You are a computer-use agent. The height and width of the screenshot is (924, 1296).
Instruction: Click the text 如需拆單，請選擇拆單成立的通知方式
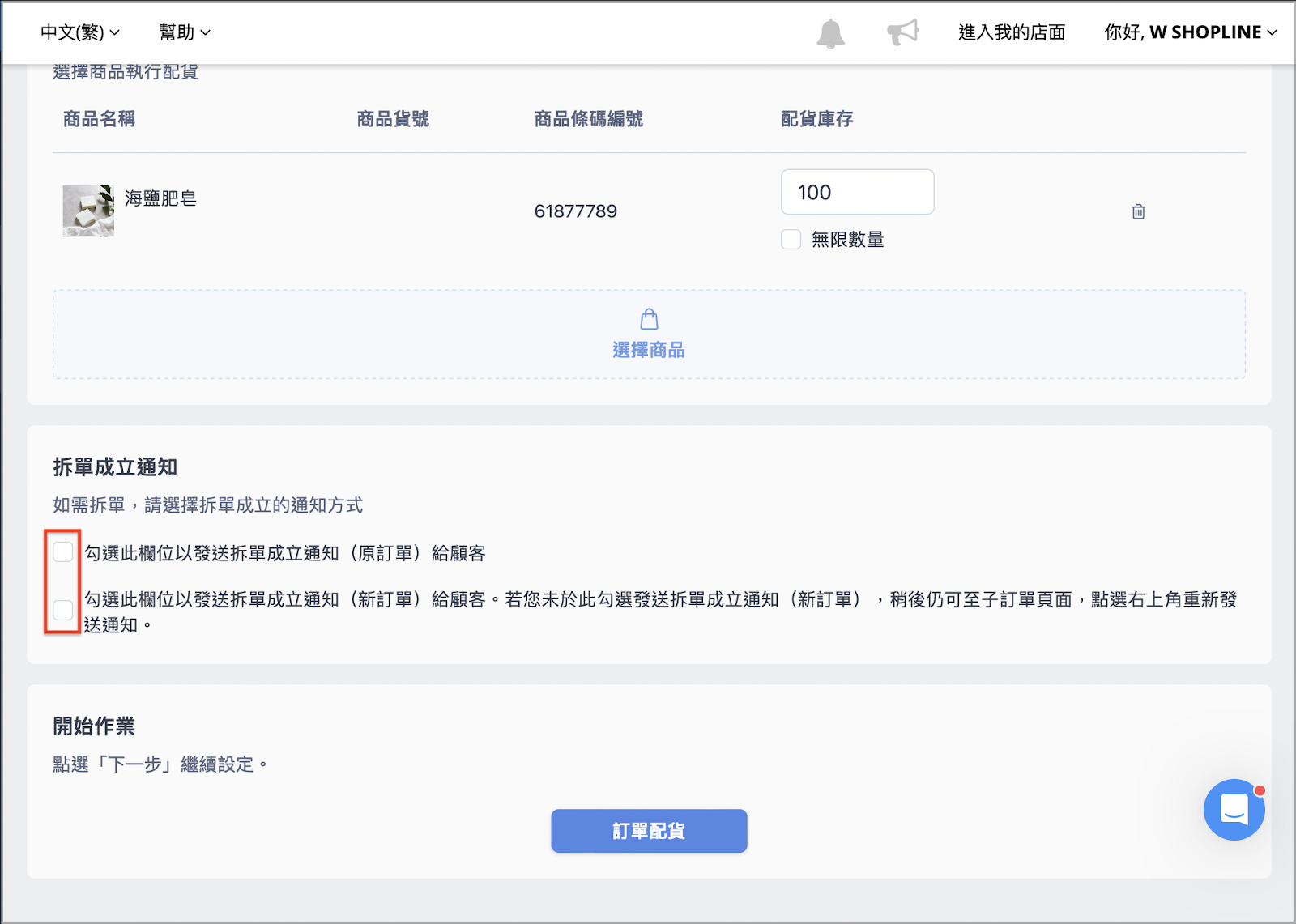[x=208, y=505]
